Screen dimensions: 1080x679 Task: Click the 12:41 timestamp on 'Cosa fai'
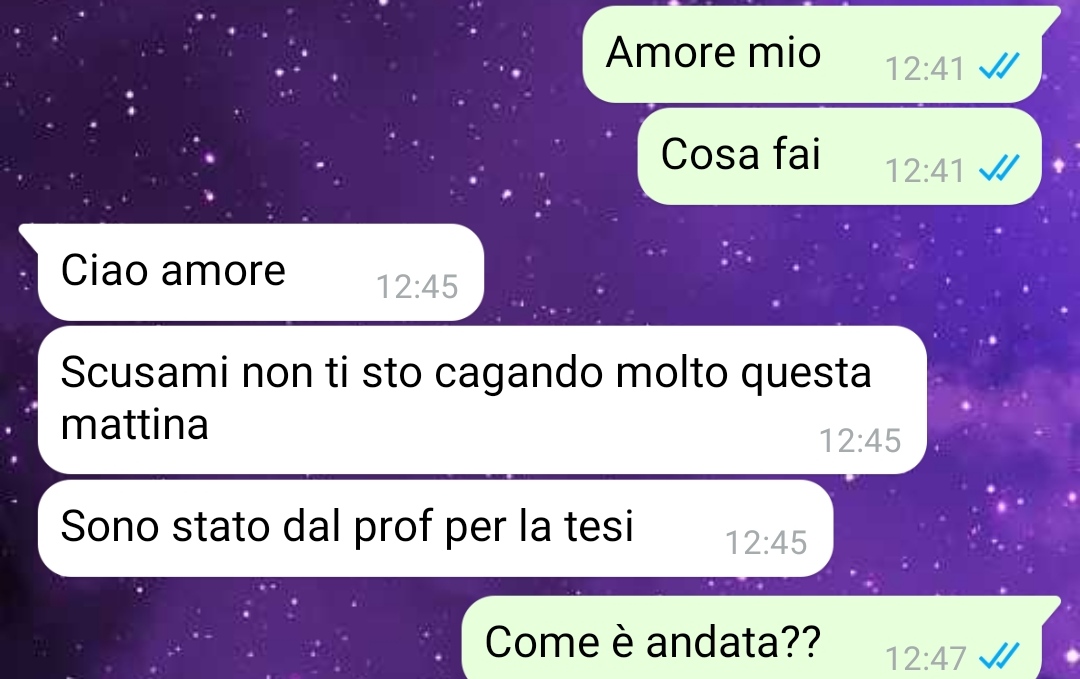point(924,170)
